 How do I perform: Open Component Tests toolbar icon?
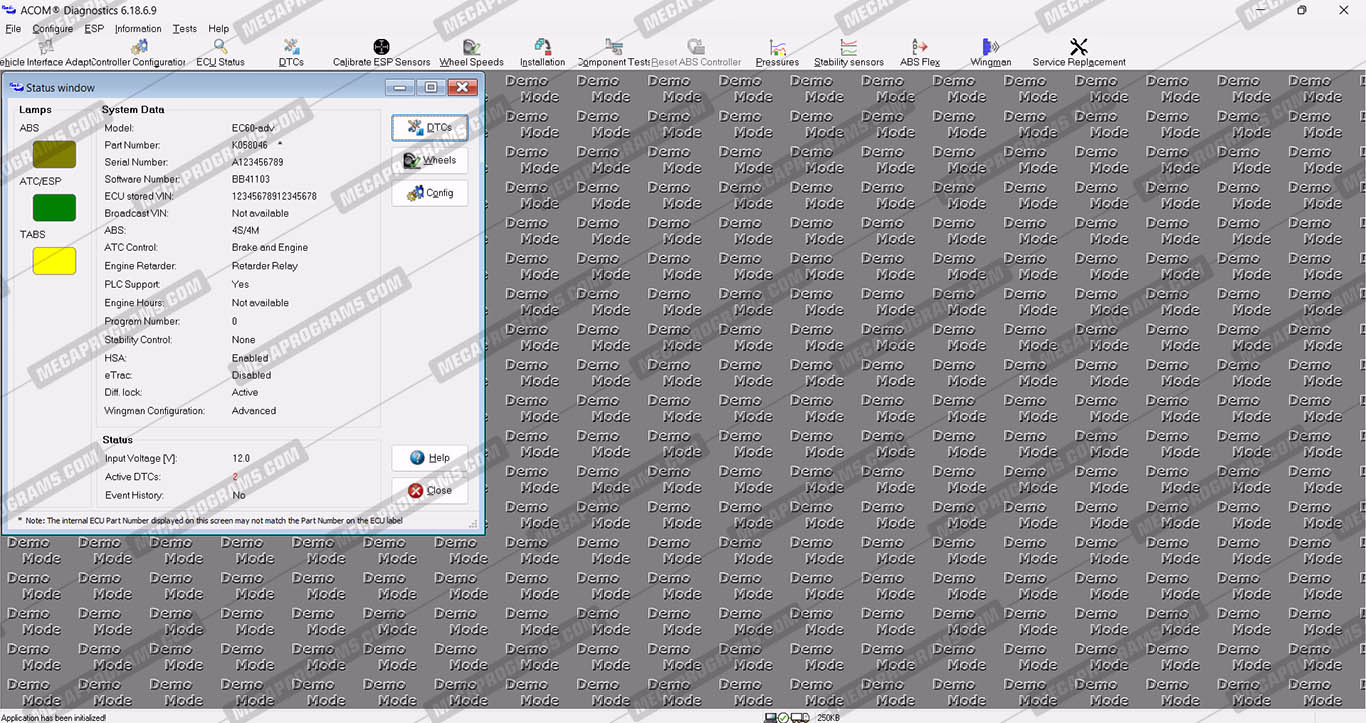coord(614,48)
